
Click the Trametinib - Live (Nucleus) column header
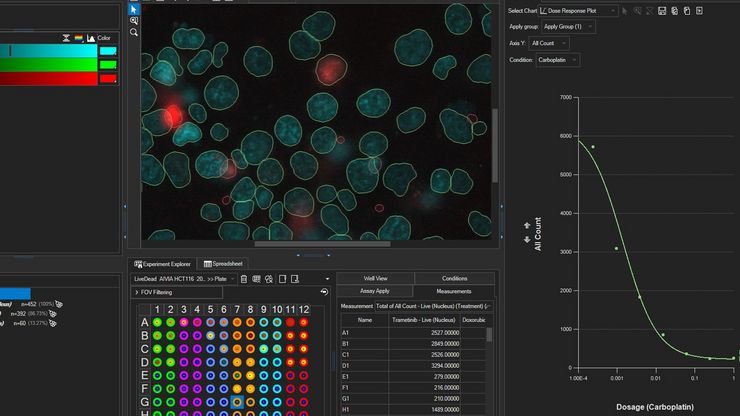pyautogui.click(x=424, y=320)
